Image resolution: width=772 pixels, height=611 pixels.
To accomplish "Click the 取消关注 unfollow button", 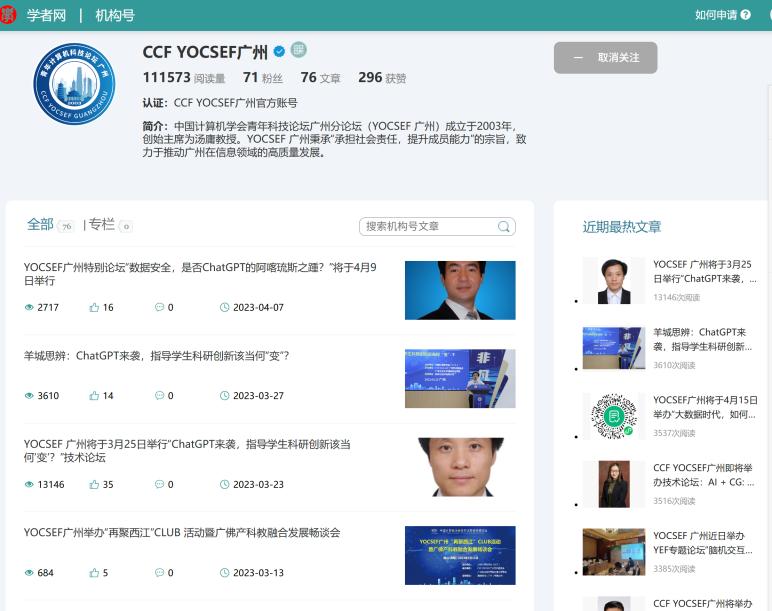I will [x=605, y=58].
